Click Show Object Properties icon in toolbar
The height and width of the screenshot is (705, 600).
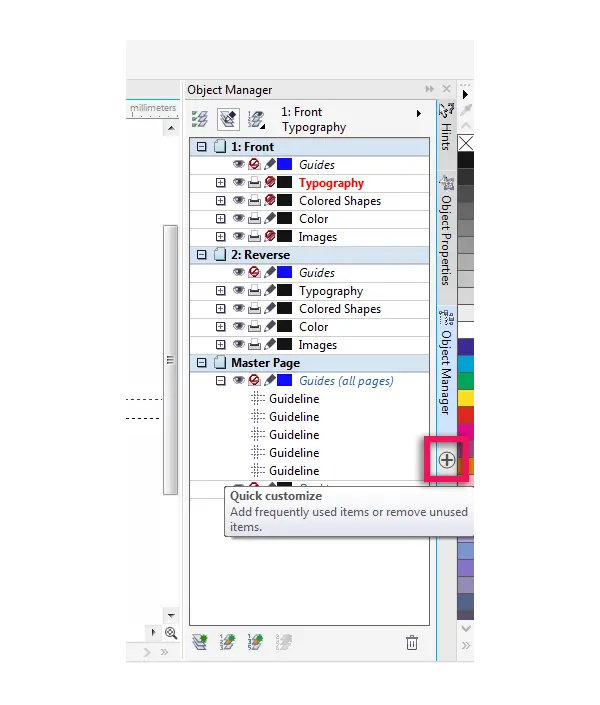pos(200,119)
